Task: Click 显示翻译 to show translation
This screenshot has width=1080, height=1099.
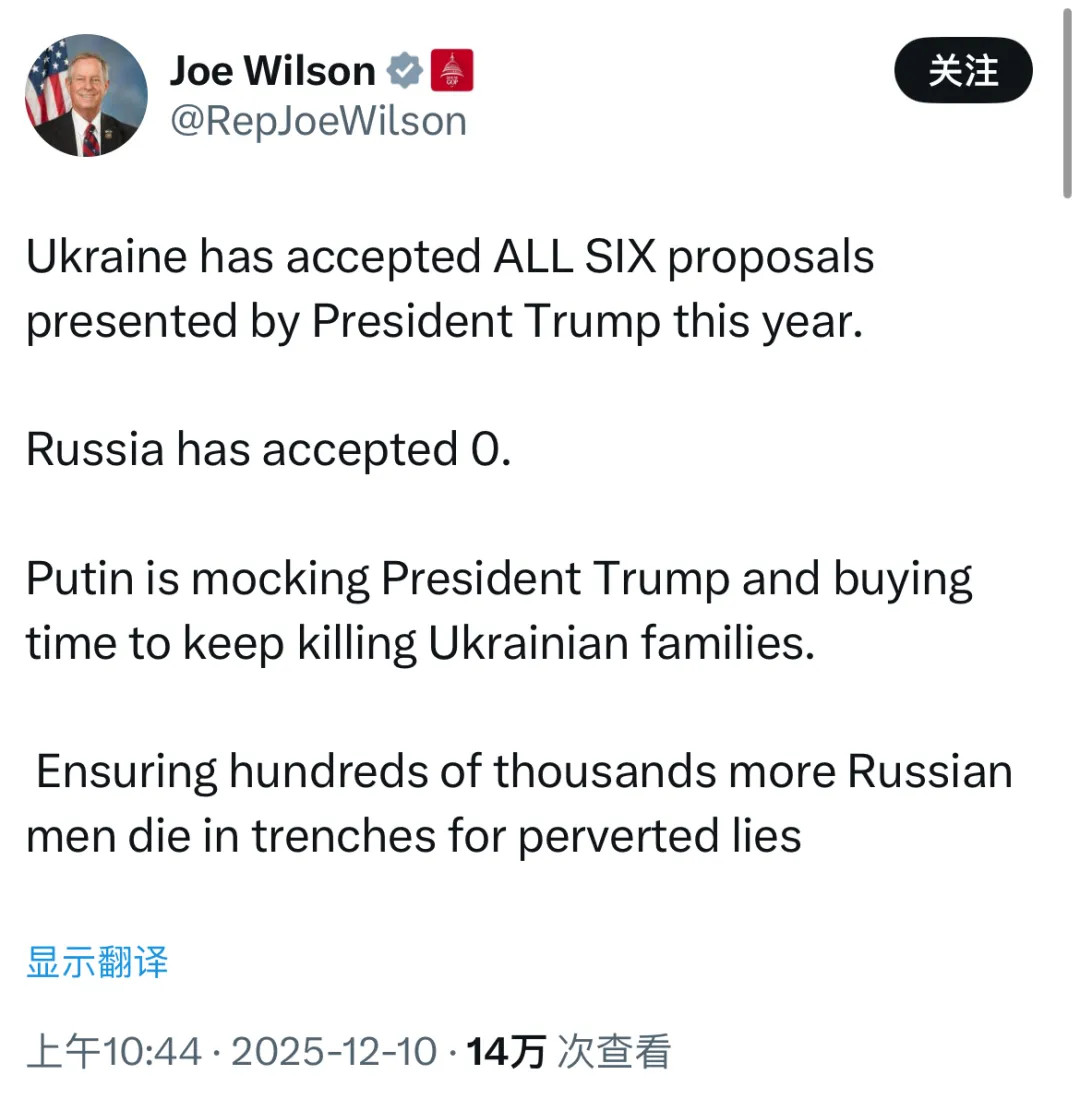Action: click(97, 962)
